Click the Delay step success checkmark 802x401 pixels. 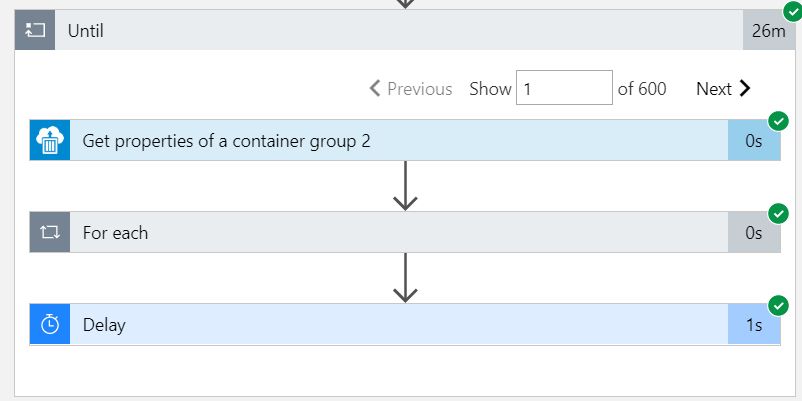click(778, 305)
